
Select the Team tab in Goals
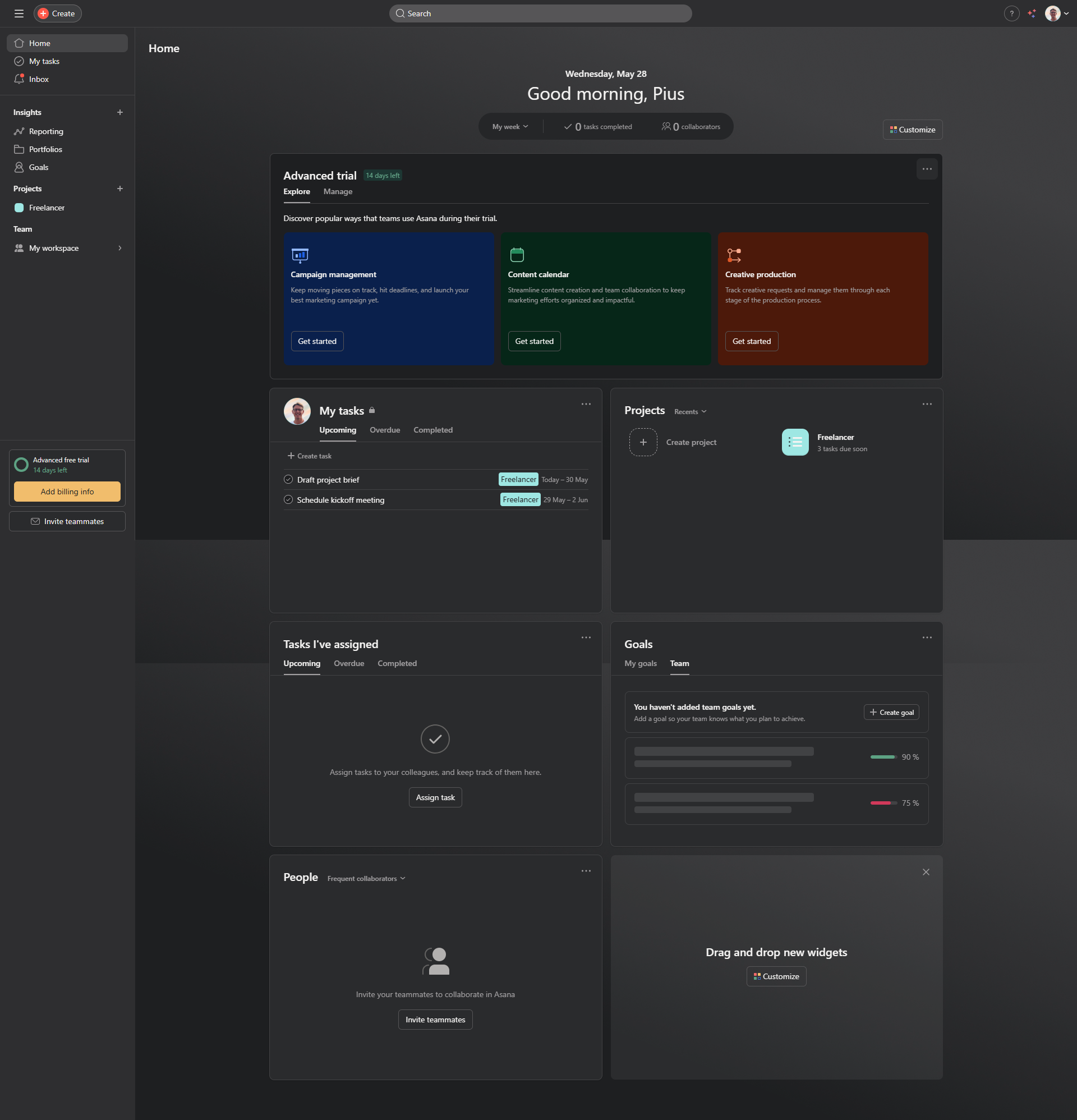tap(679, 663)
